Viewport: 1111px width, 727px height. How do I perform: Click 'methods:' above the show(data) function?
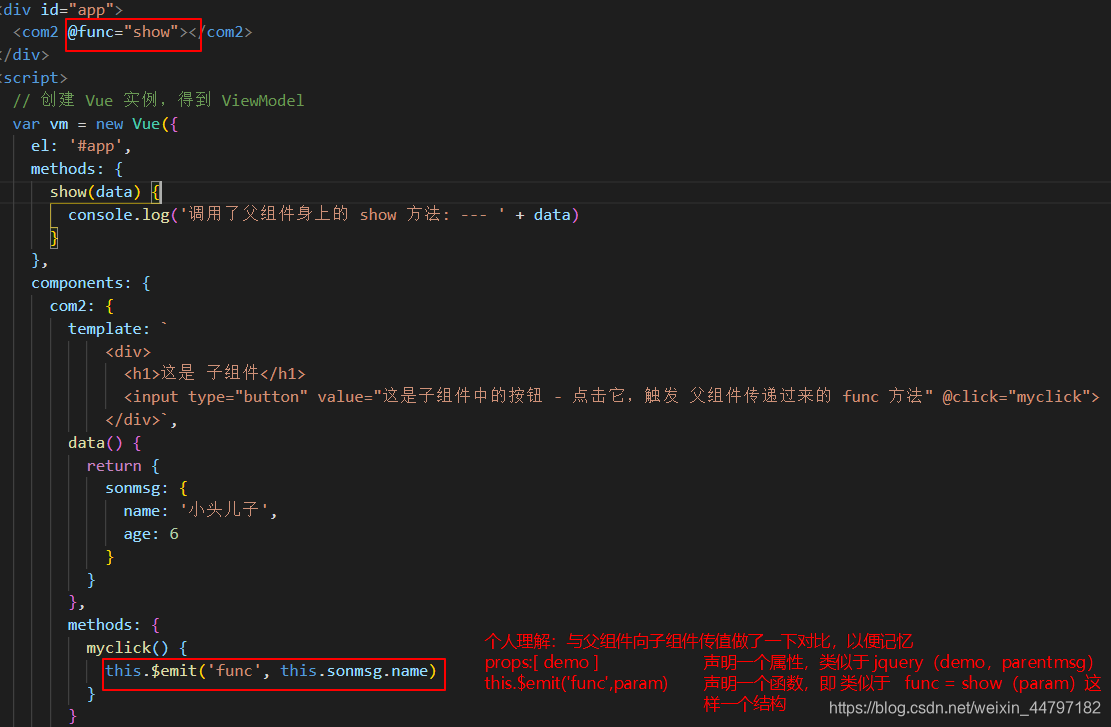(67, 169)
